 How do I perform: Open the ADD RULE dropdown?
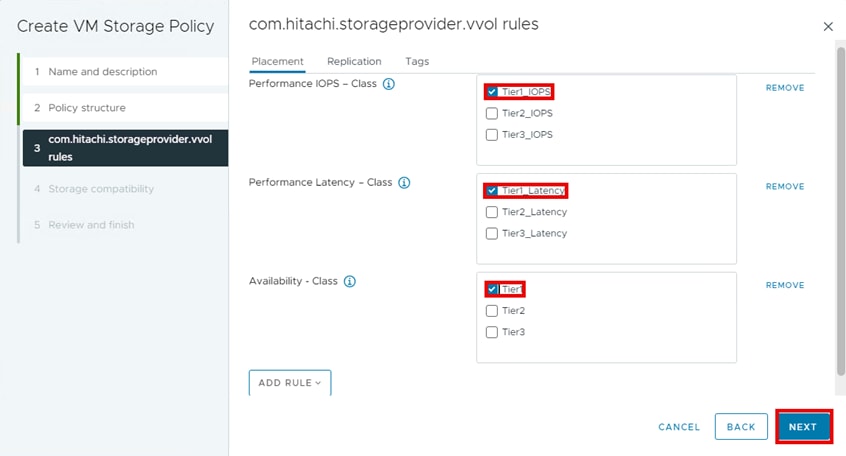[289, 383]
